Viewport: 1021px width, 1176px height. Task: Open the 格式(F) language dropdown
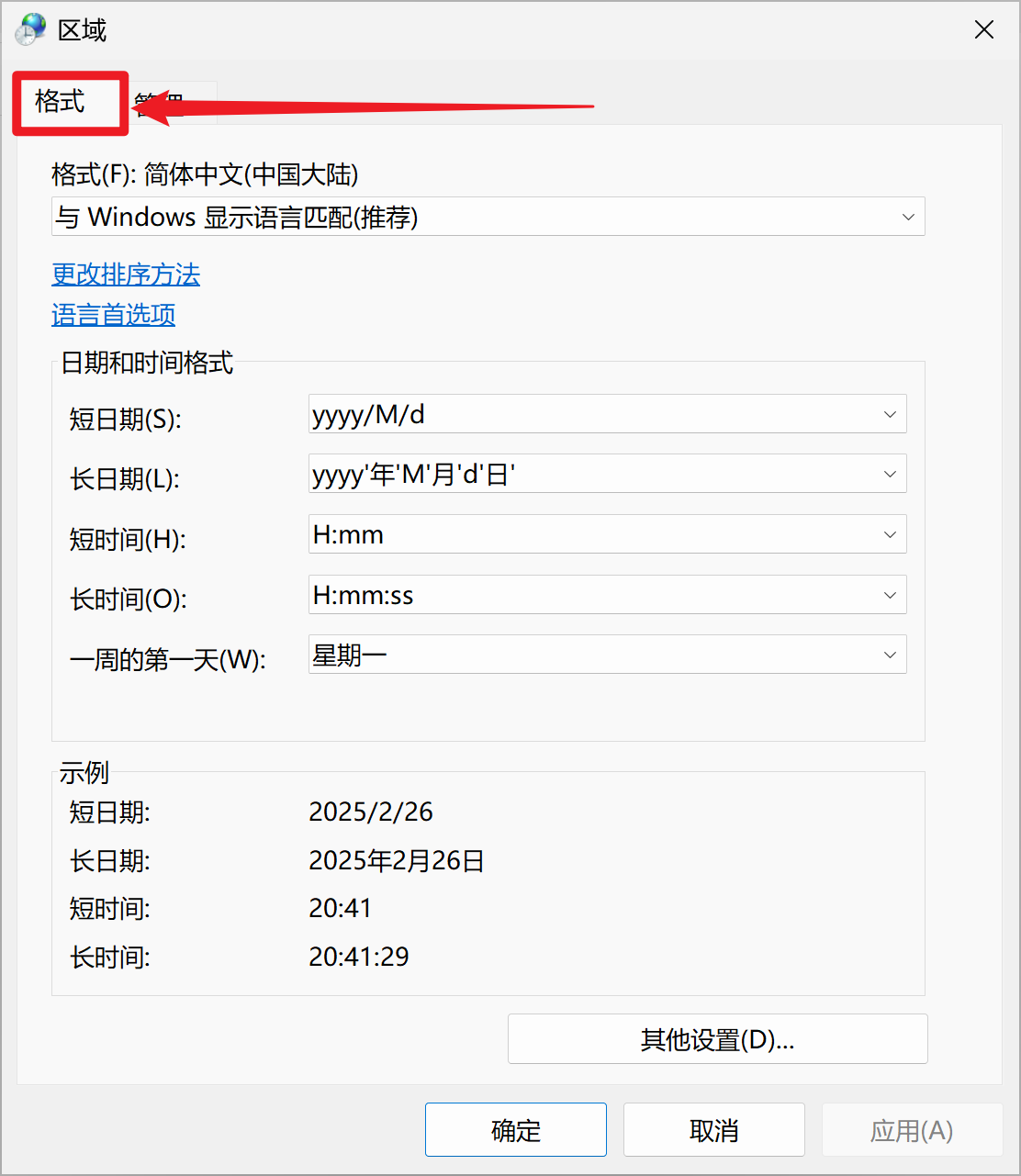tap(488, 217)
